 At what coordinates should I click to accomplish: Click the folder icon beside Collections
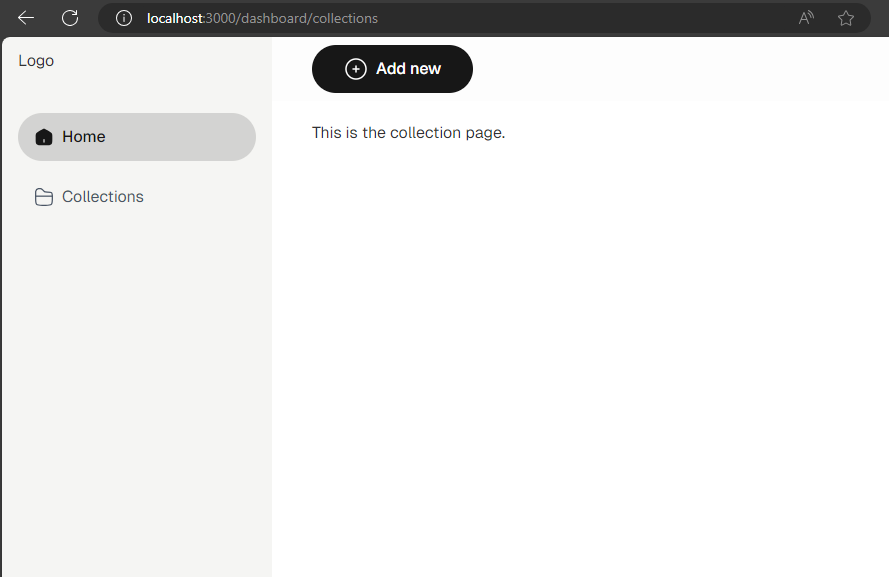click(44, 197)
